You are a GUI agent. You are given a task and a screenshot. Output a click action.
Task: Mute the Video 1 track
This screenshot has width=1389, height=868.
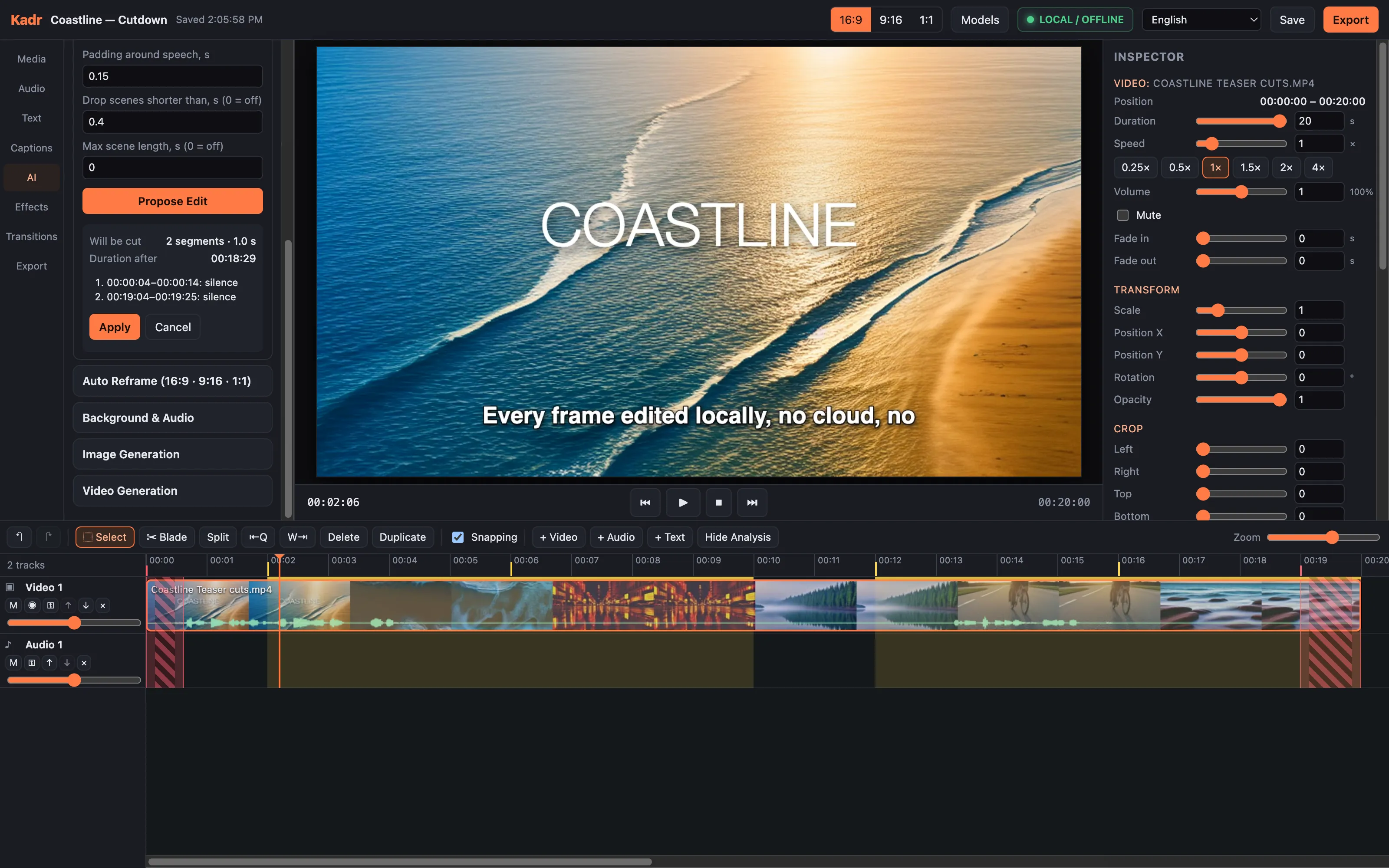[x=13, y=605]
